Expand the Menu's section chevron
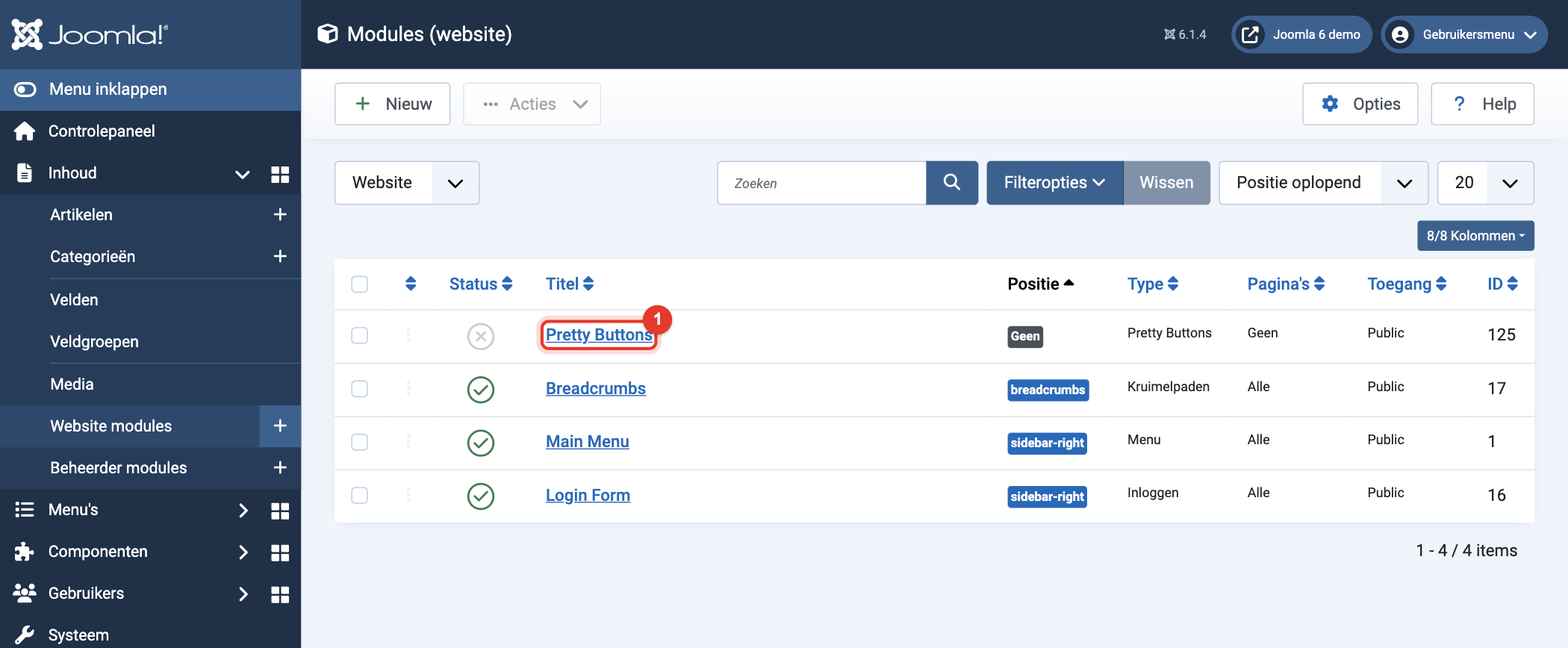Screen dimensions: 1568x648 point(243,511)
